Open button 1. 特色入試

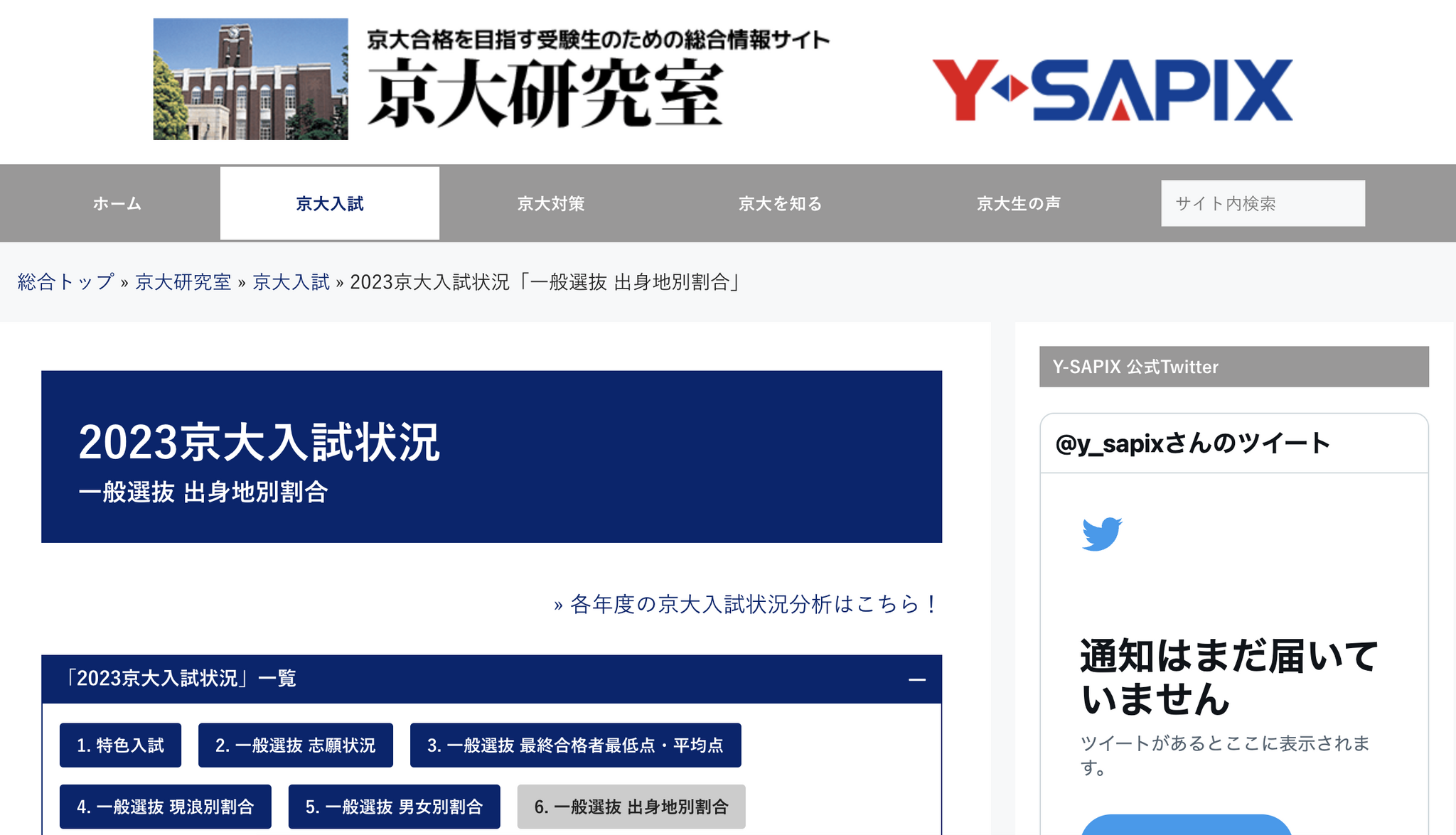click(x=120, y=745)
